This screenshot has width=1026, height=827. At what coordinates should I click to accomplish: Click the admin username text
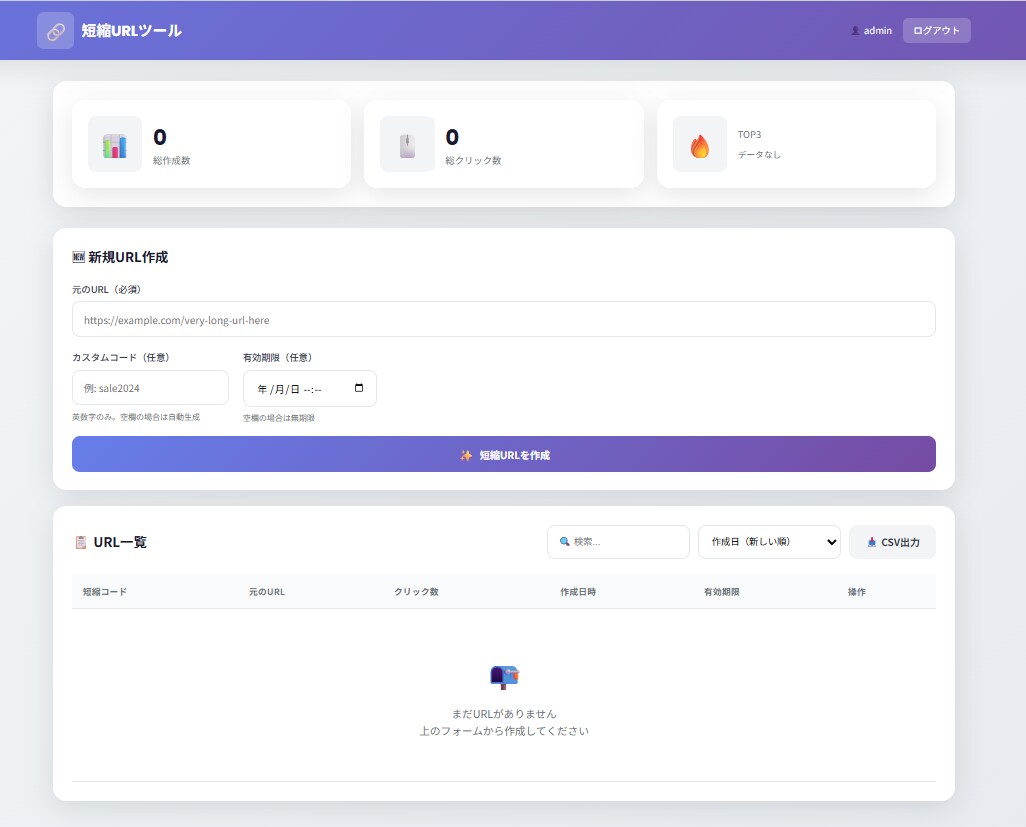[x=877, y=31]
